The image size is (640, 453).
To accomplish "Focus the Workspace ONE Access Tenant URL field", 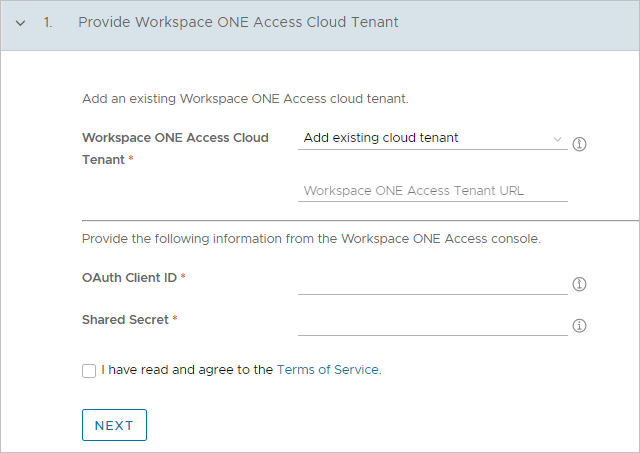I will (433, 191).
